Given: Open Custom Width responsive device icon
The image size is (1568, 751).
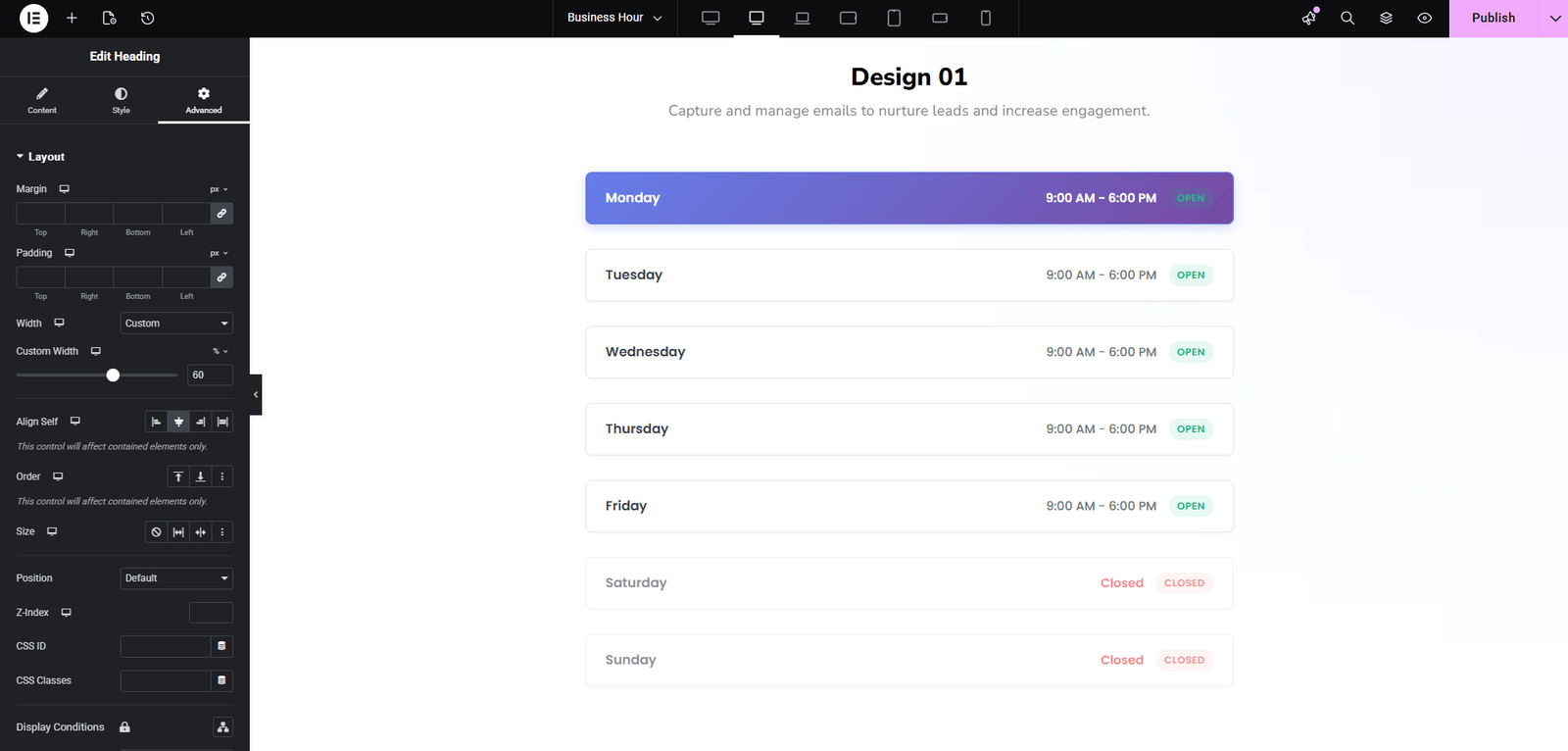Looking at the screenshot, I should pos(95,351).
